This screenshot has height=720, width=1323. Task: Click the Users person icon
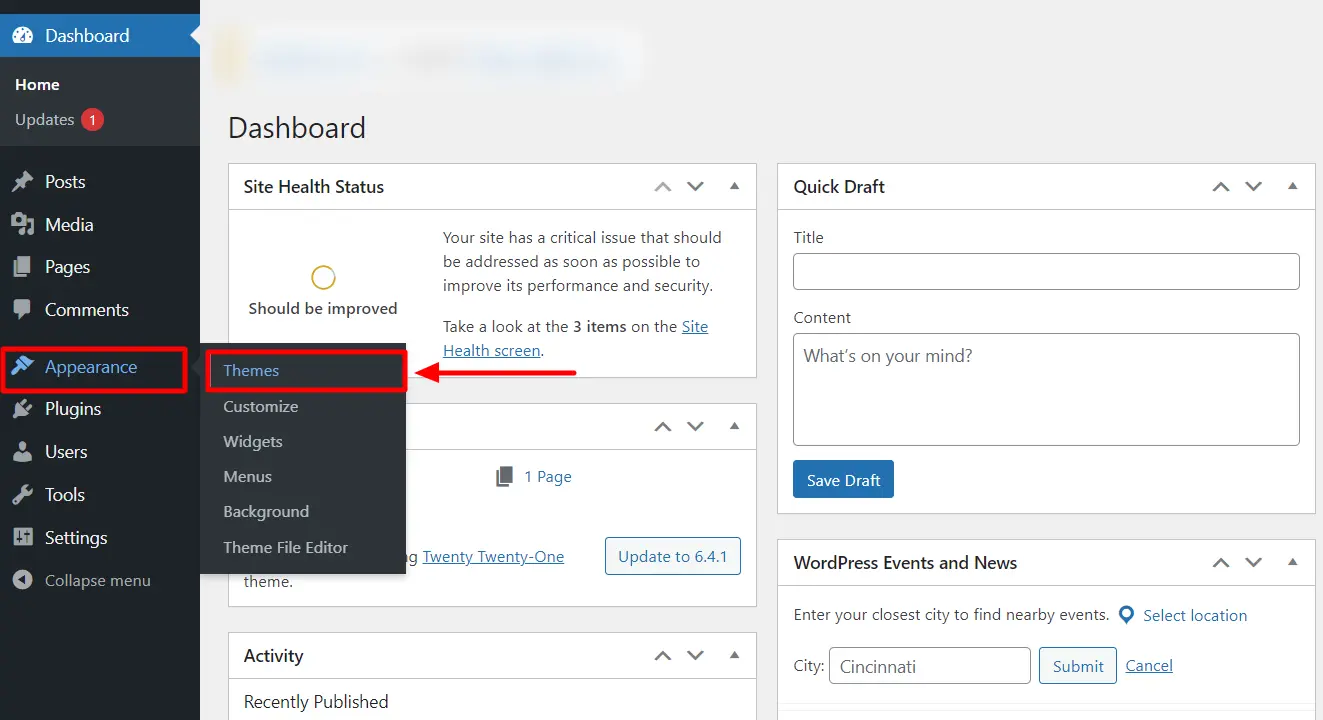(x=22, y=452)
